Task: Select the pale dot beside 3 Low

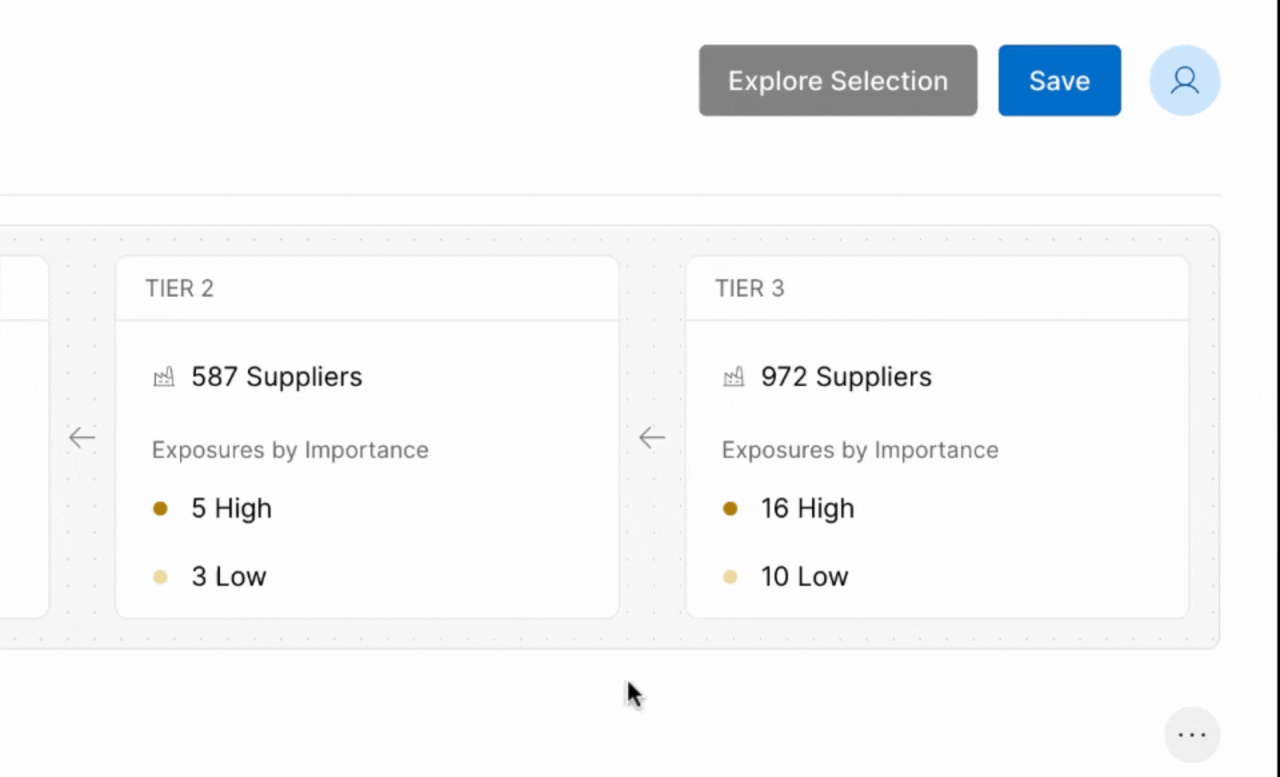Action: click(x=160, y=577)
